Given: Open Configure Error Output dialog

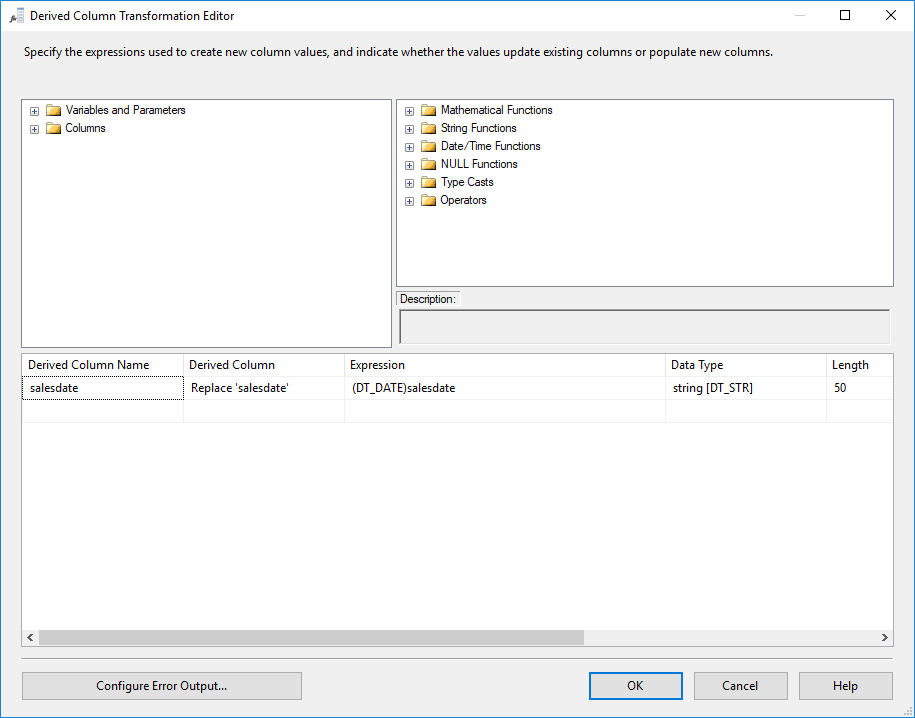Looking at the screenshot, I should (x=161, y=686).
